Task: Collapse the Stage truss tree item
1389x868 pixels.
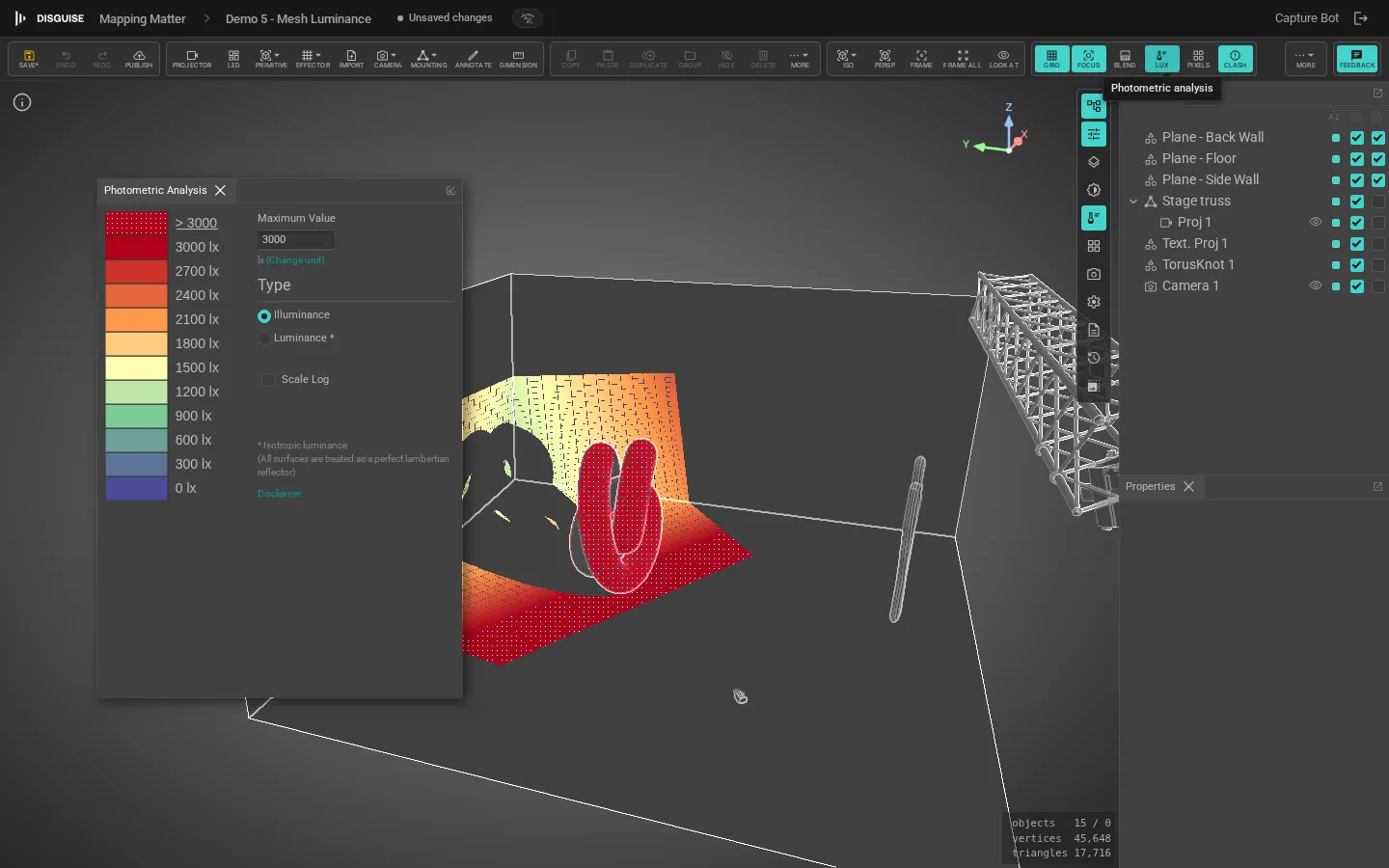Action: 1133,202
